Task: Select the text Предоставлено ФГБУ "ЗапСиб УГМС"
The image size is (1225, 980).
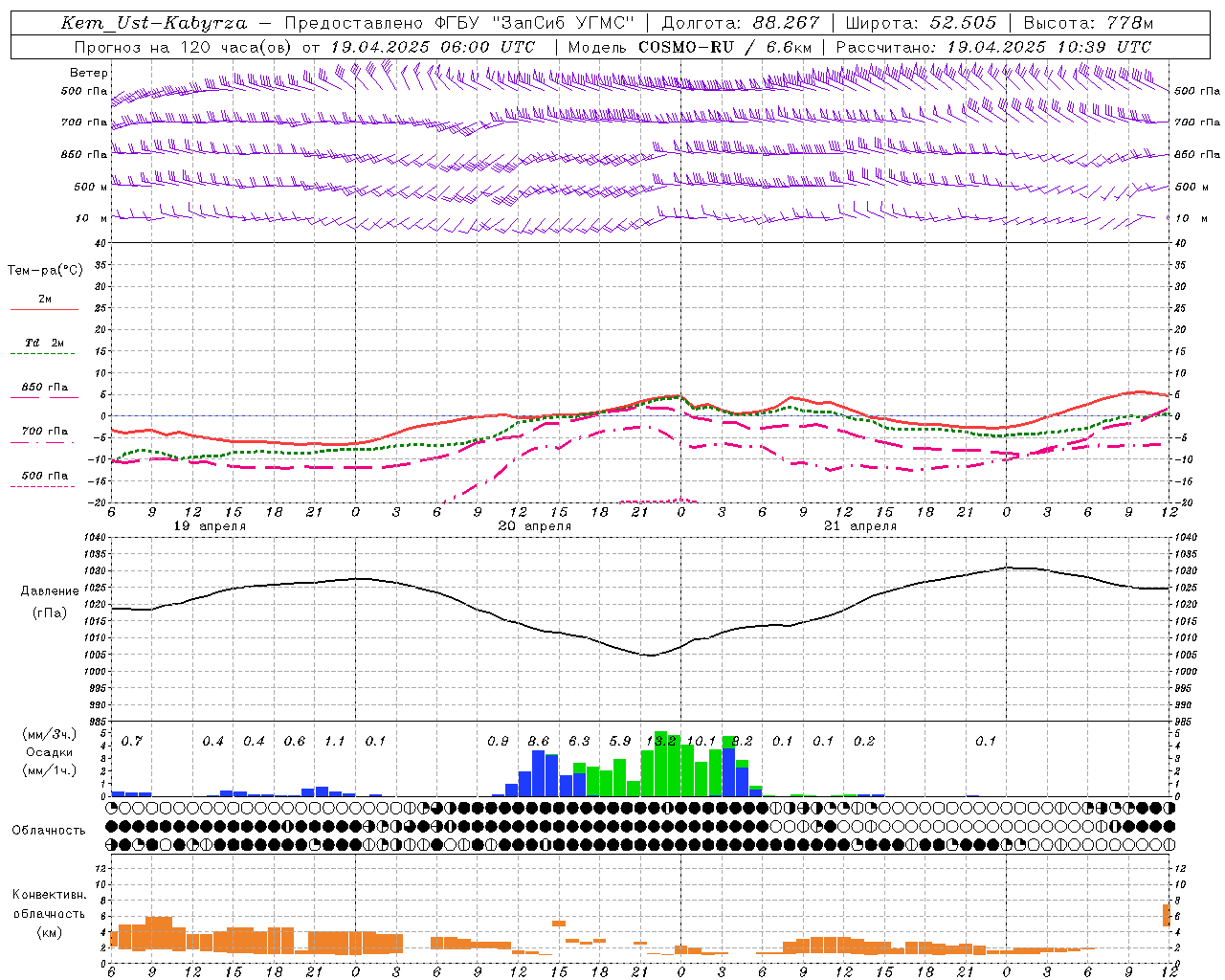Action: tap(459, 23)
